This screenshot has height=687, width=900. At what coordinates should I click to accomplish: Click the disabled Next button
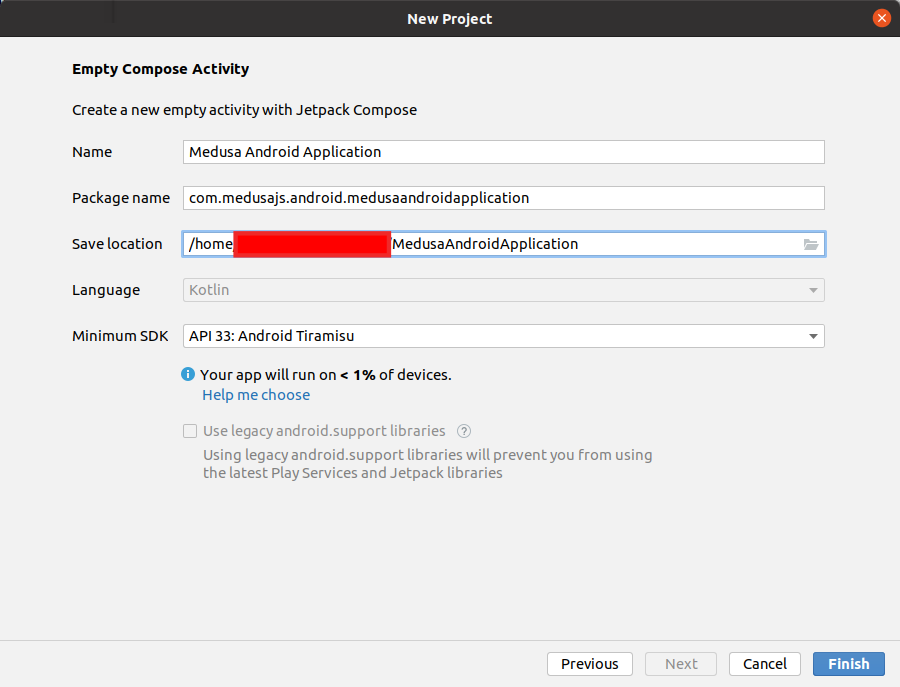point(681,664)
